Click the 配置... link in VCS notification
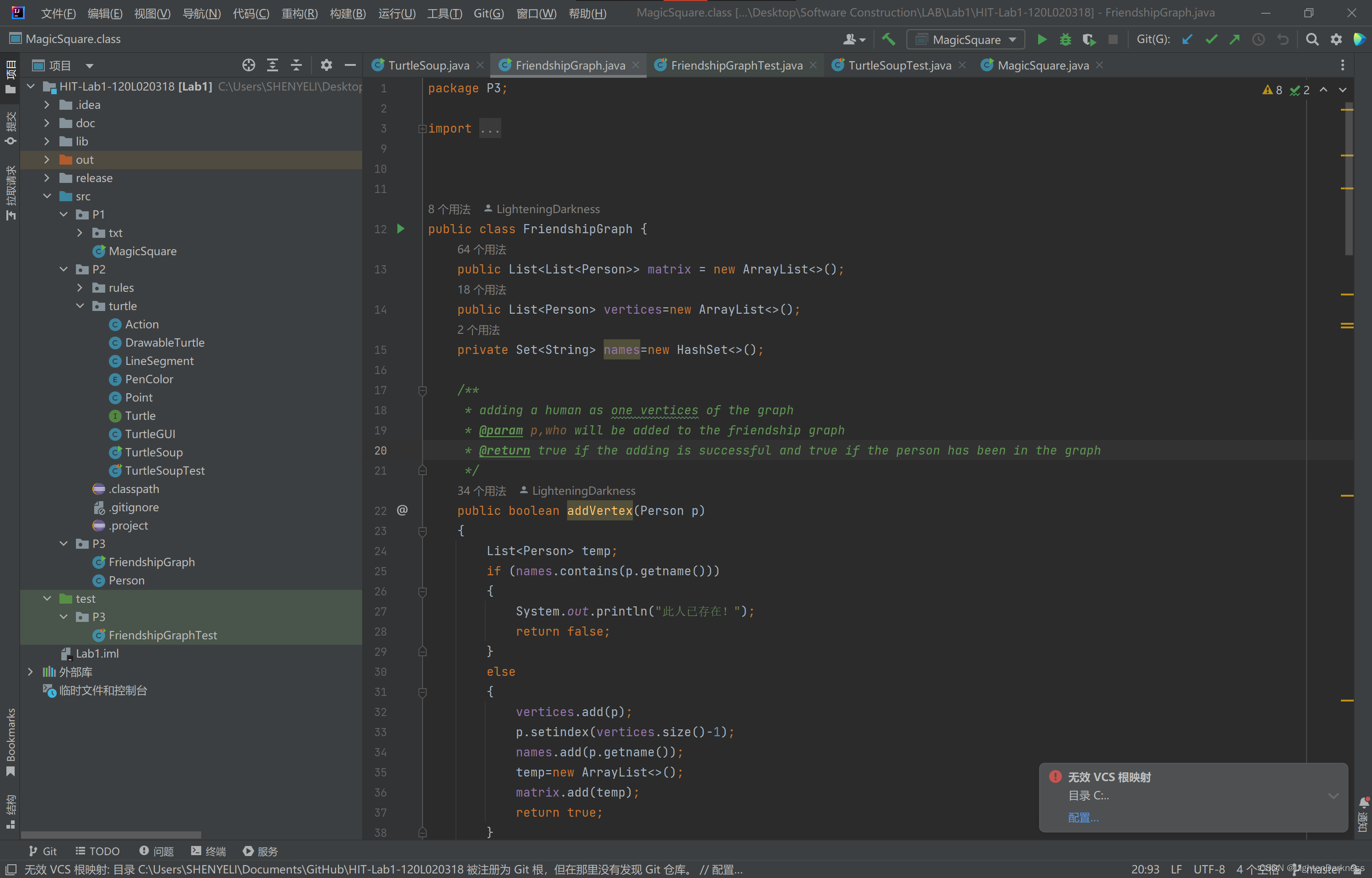Viewport: 1372px width, 878px height. tap(1083, 817)
